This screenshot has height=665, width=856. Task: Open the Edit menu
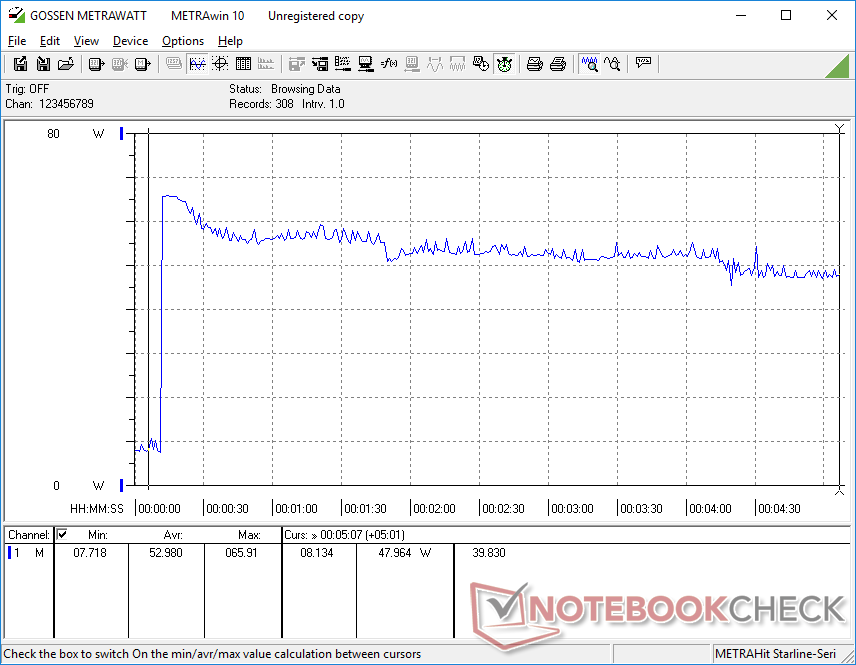coord(50,41)
